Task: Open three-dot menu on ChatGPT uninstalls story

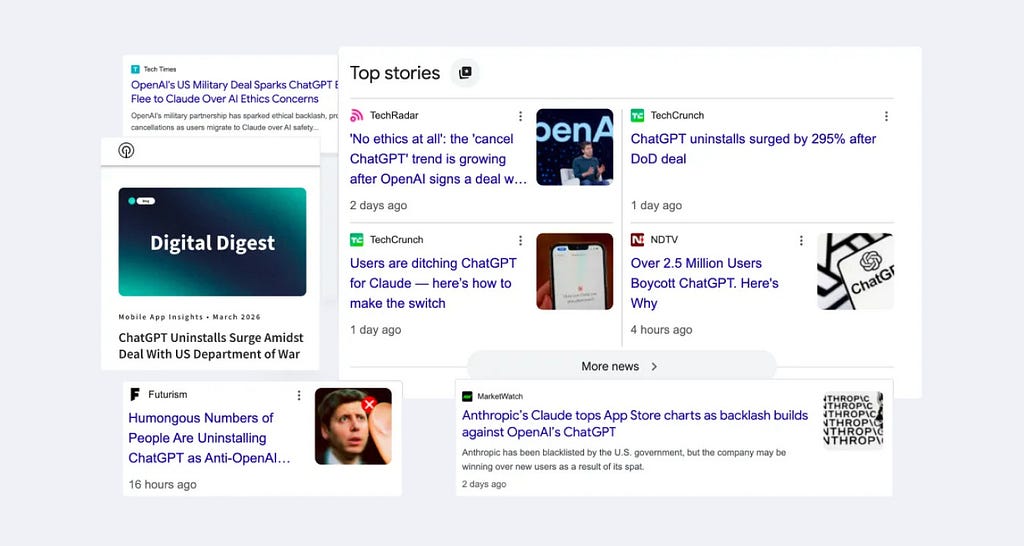Action: pos(886,116)
